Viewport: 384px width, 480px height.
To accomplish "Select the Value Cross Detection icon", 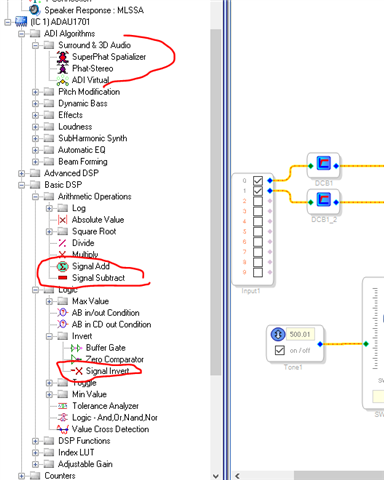I will tap(63, 429).
